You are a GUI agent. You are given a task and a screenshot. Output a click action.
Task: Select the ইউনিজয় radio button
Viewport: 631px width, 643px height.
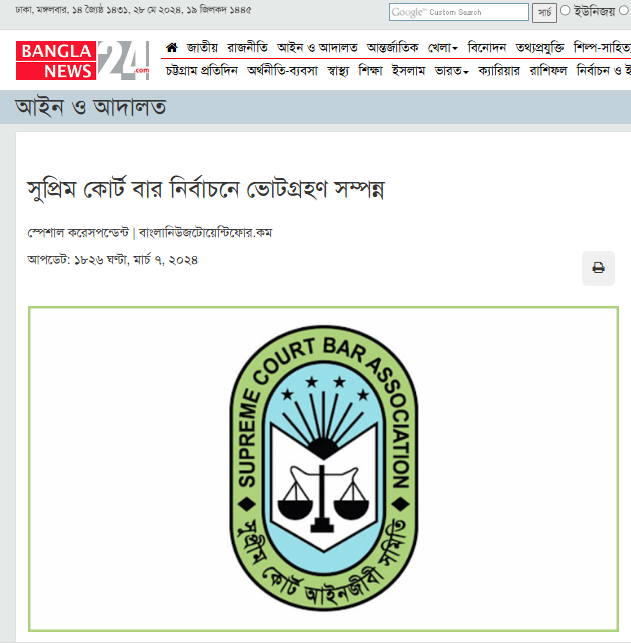point(565,11)
